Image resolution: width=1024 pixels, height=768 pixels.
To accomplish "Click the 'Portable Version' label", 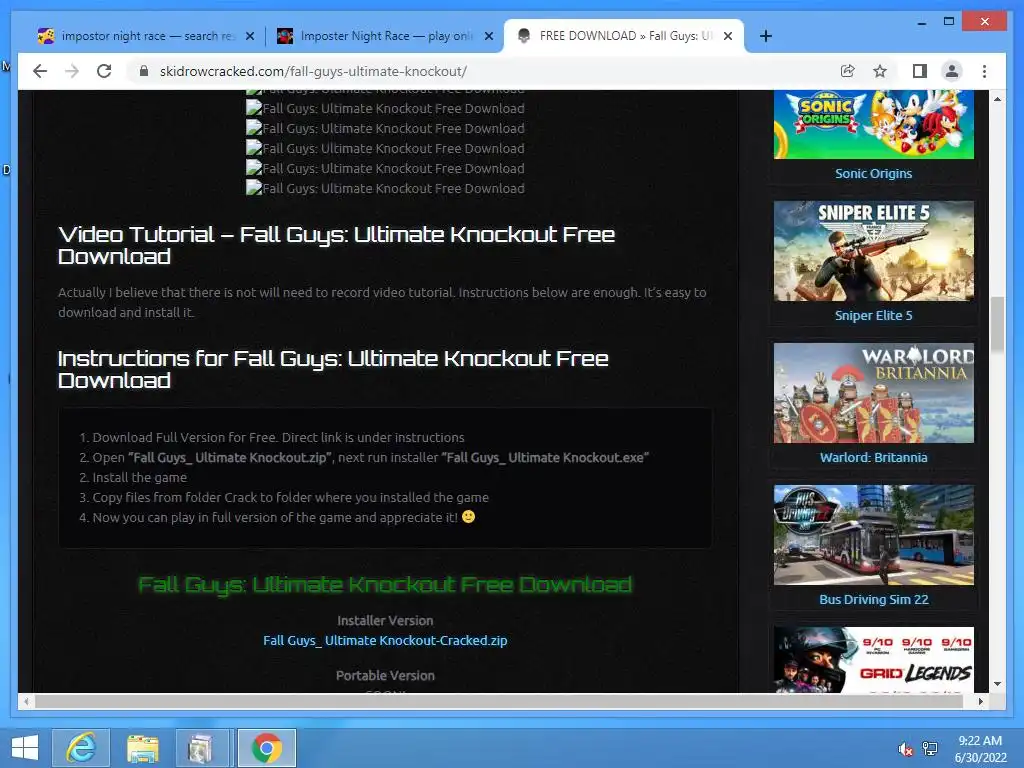I will tap(385, 675).
